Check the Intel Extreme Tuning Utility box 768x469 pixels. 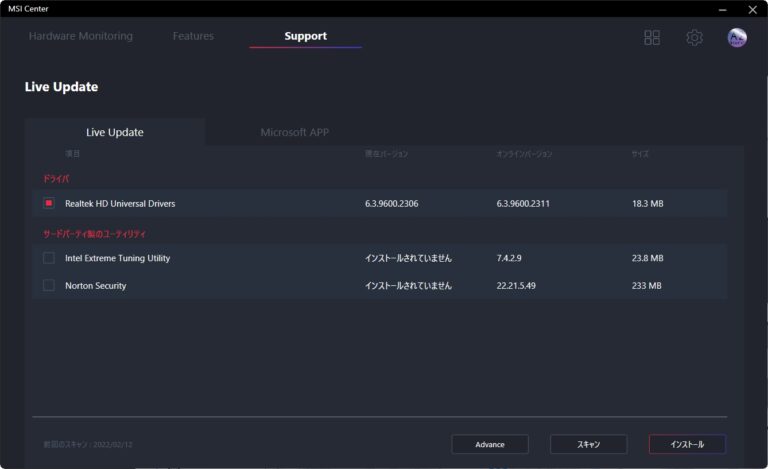pos(49,258)
